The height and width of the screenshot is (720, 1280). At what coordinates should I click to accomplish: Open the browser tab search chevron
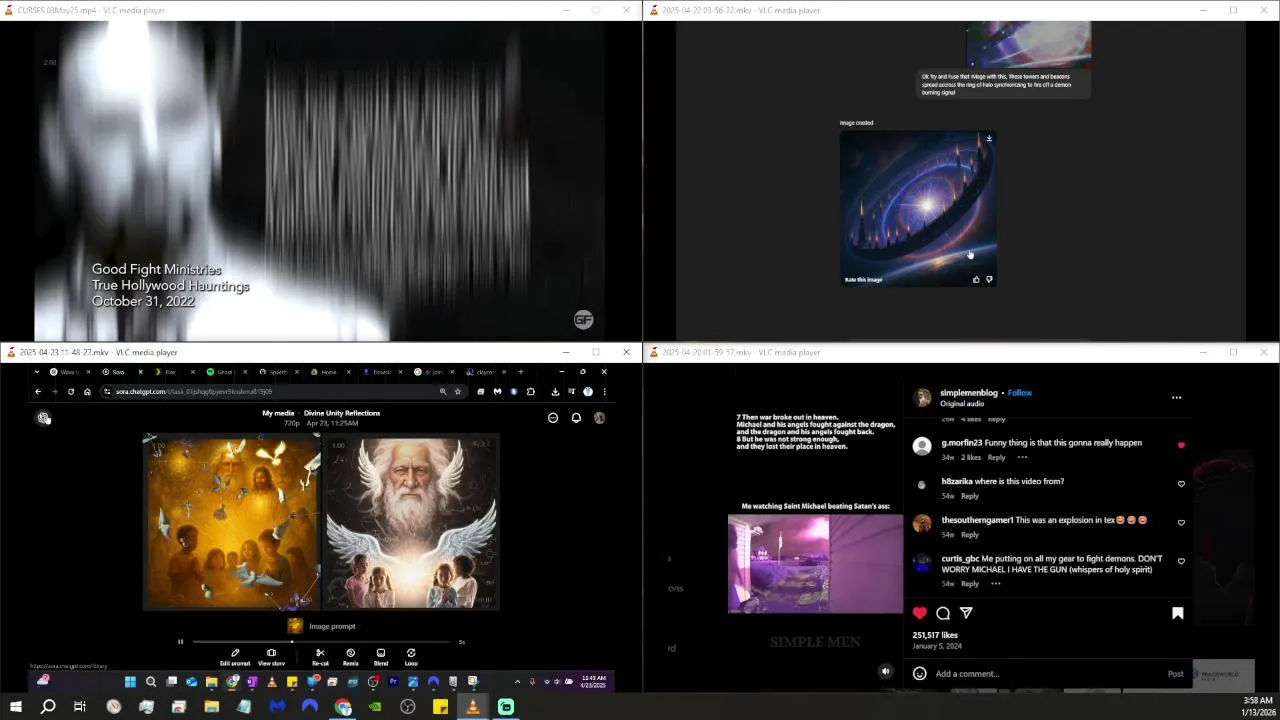[x=38, y=372]
